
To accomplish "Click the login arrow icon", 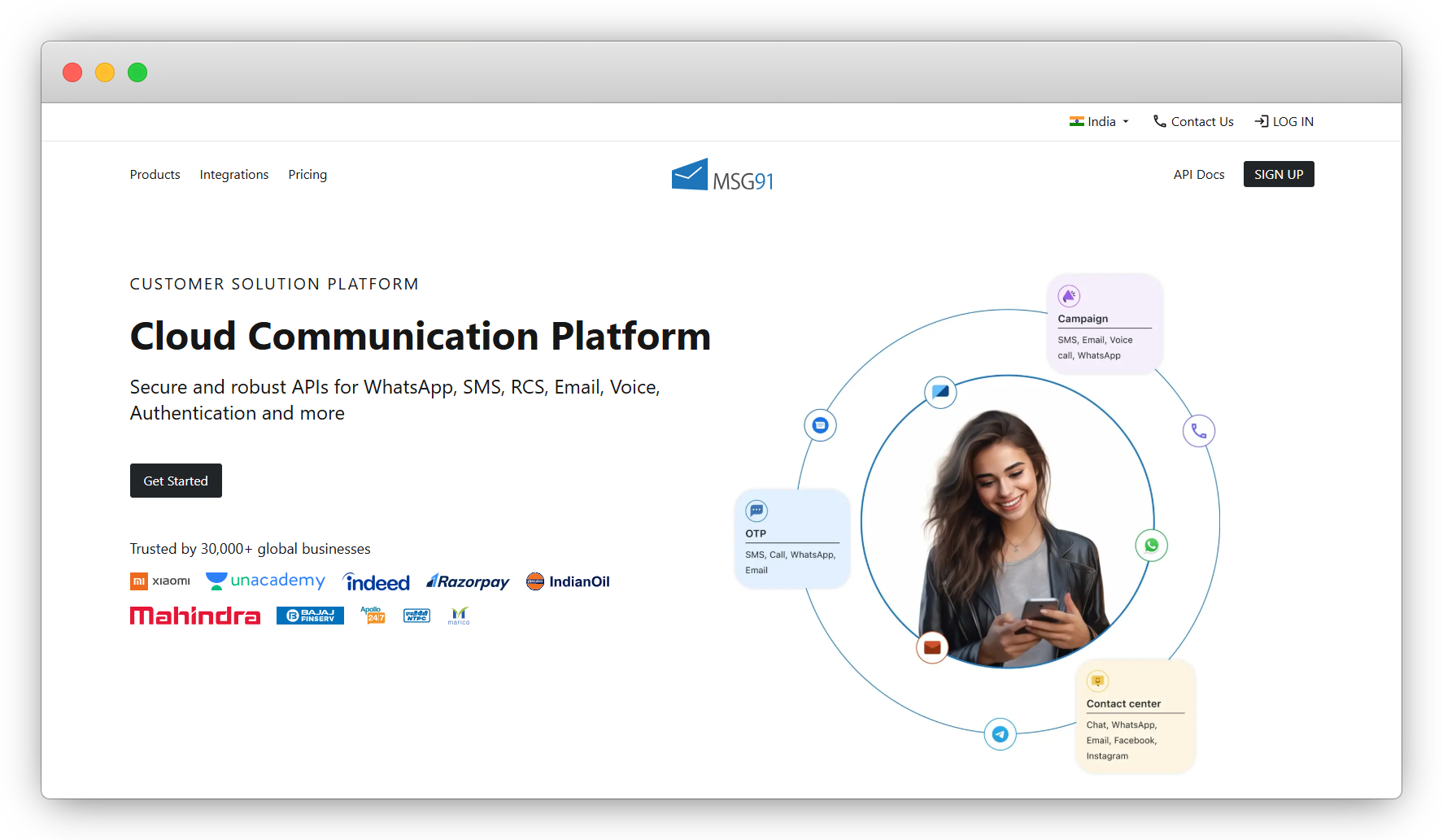I will 1262,121.
